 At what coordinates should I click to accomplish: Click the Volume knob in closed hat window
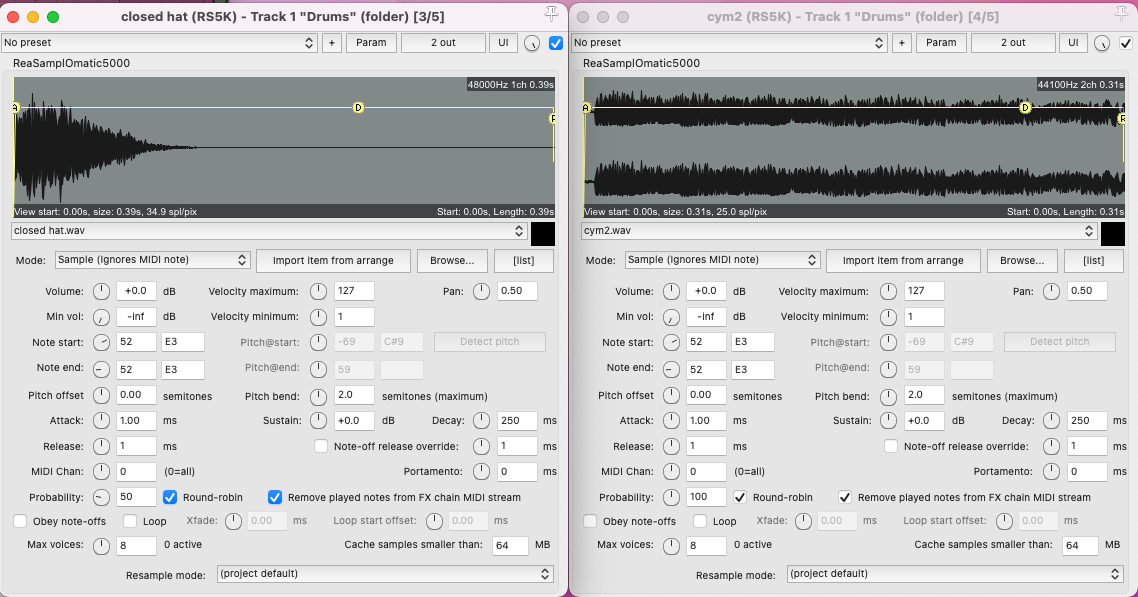[x=102, y=292]
